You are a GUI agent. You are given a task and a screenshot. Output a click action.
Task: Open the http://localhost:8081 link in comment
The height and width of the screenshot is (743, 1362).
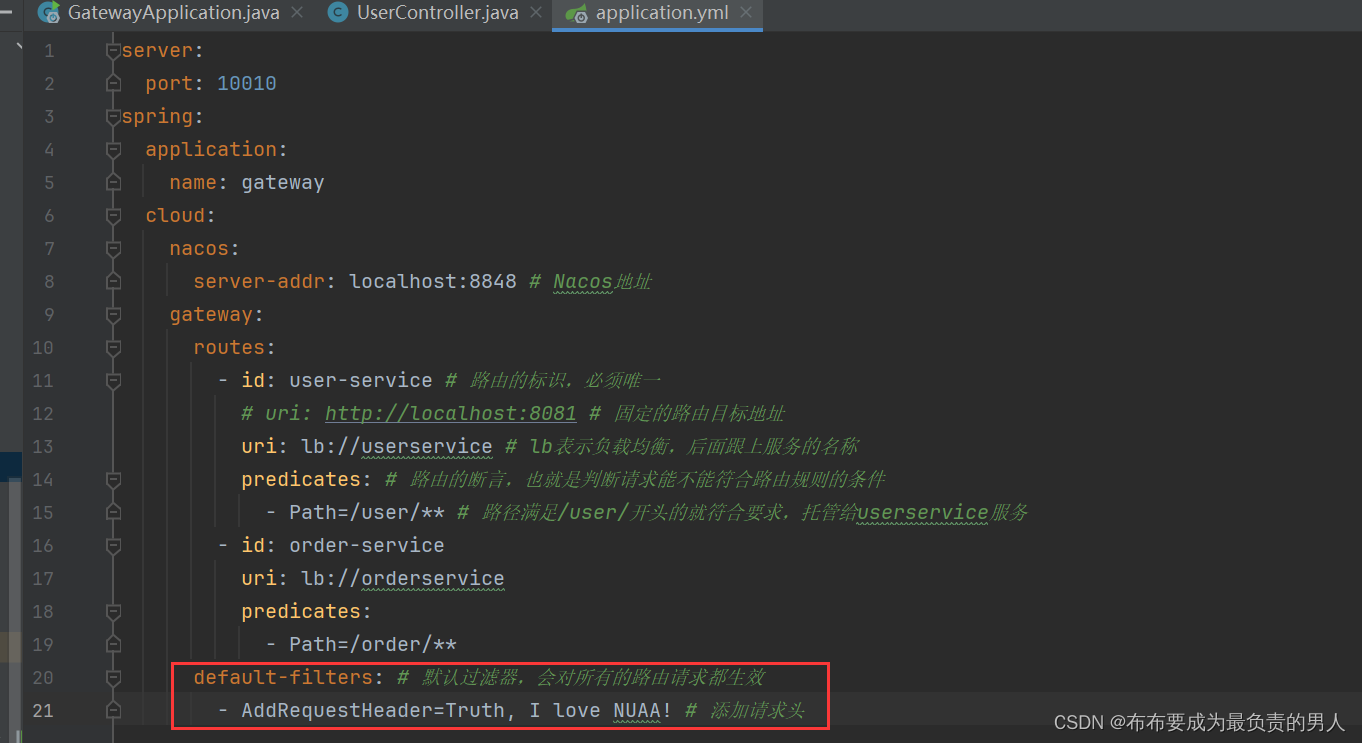[450, 413]
